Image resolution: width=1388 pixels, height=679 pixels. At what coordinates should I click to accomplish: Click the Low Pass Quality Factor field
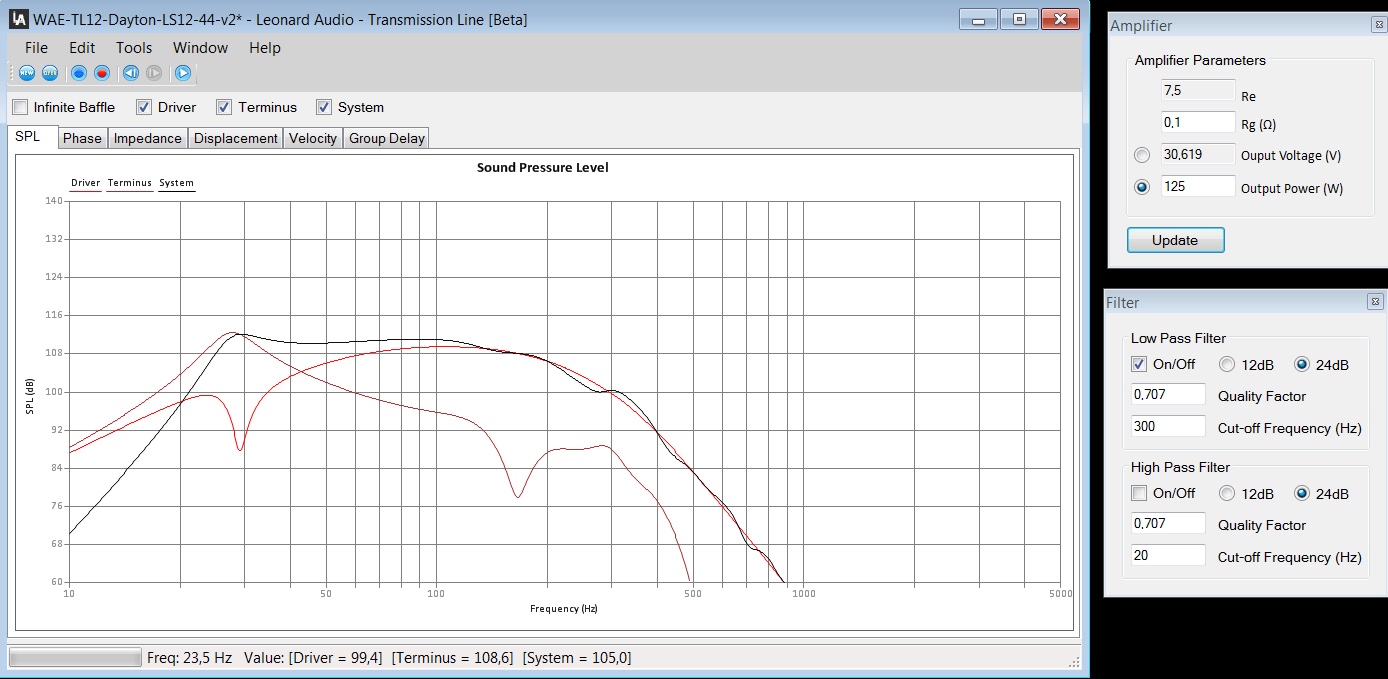(x=1168, y=394)
